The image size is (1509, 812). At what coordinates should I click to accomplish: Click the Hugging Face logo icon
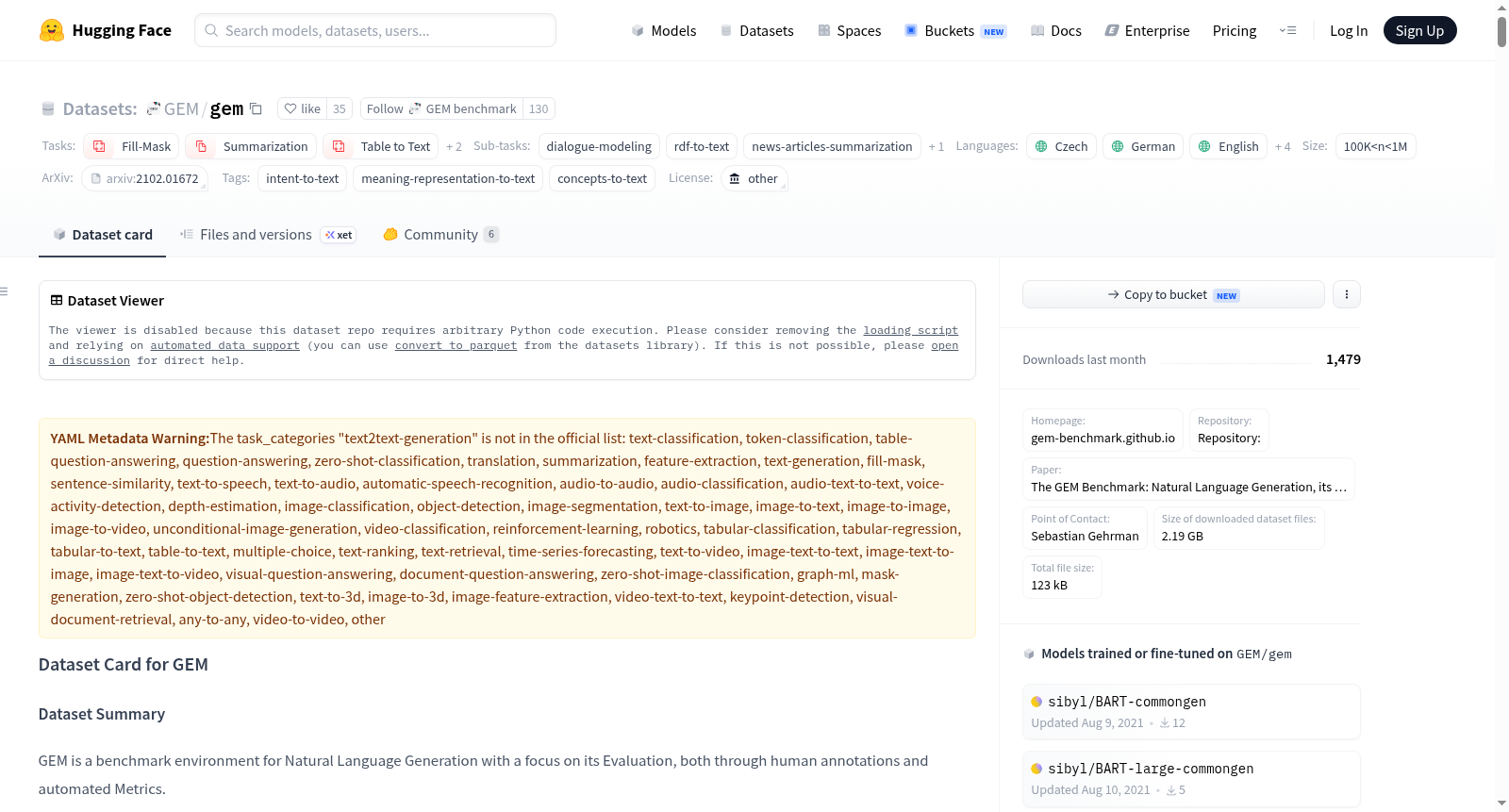pos(52,30)
